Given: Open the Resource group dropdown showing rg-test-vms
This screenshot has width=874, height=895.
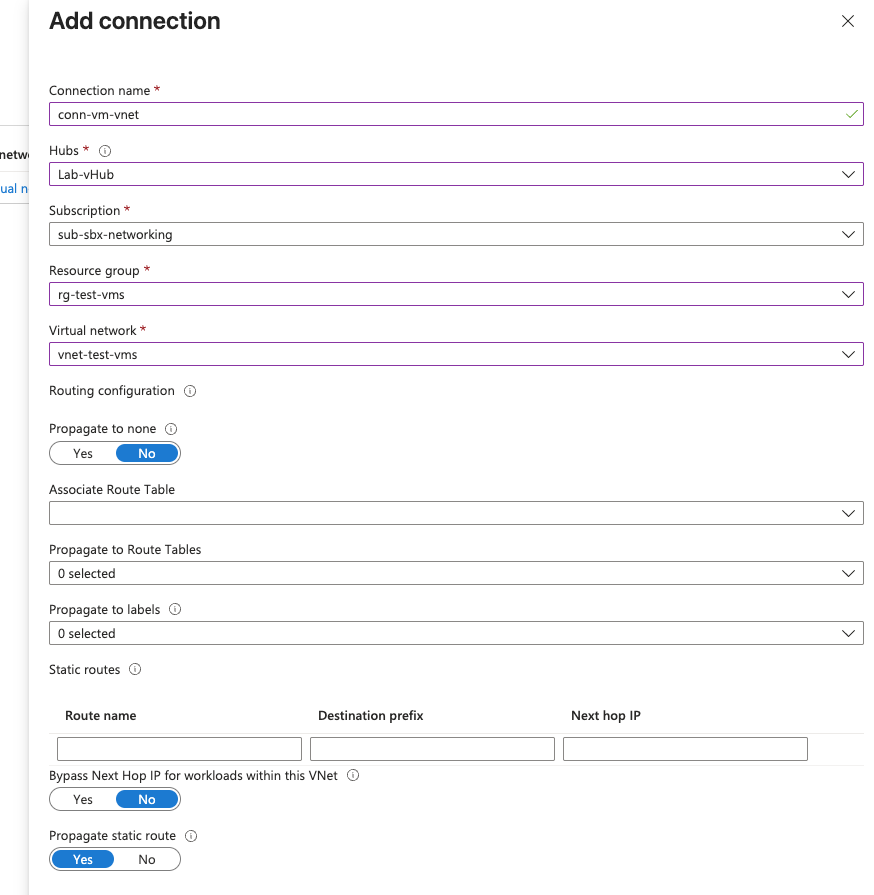Looking at the screenshot, I should pyautogui.click(x=456, y=294).
